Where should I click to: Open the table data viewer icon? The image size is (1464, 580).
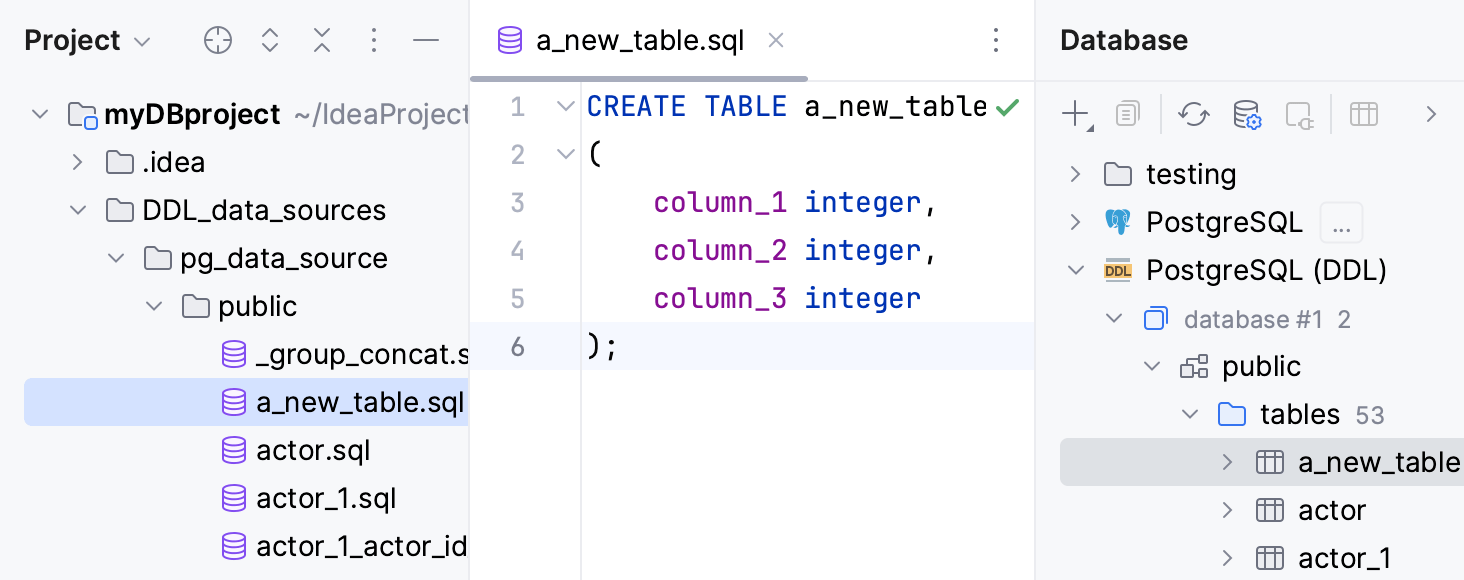click(x=1363, y=115)
